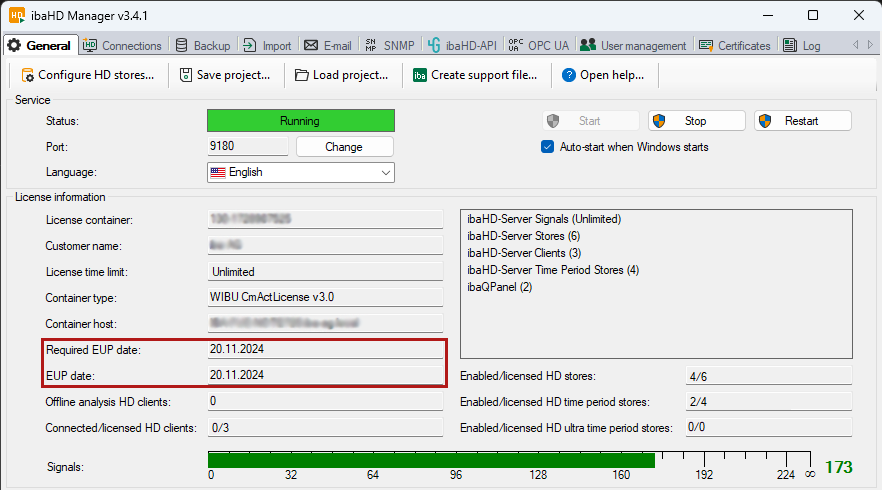Image resolution: width=882 pixels, height=490 pixels.
Task: Go to the E-mail tab
Action: [328, 46]
